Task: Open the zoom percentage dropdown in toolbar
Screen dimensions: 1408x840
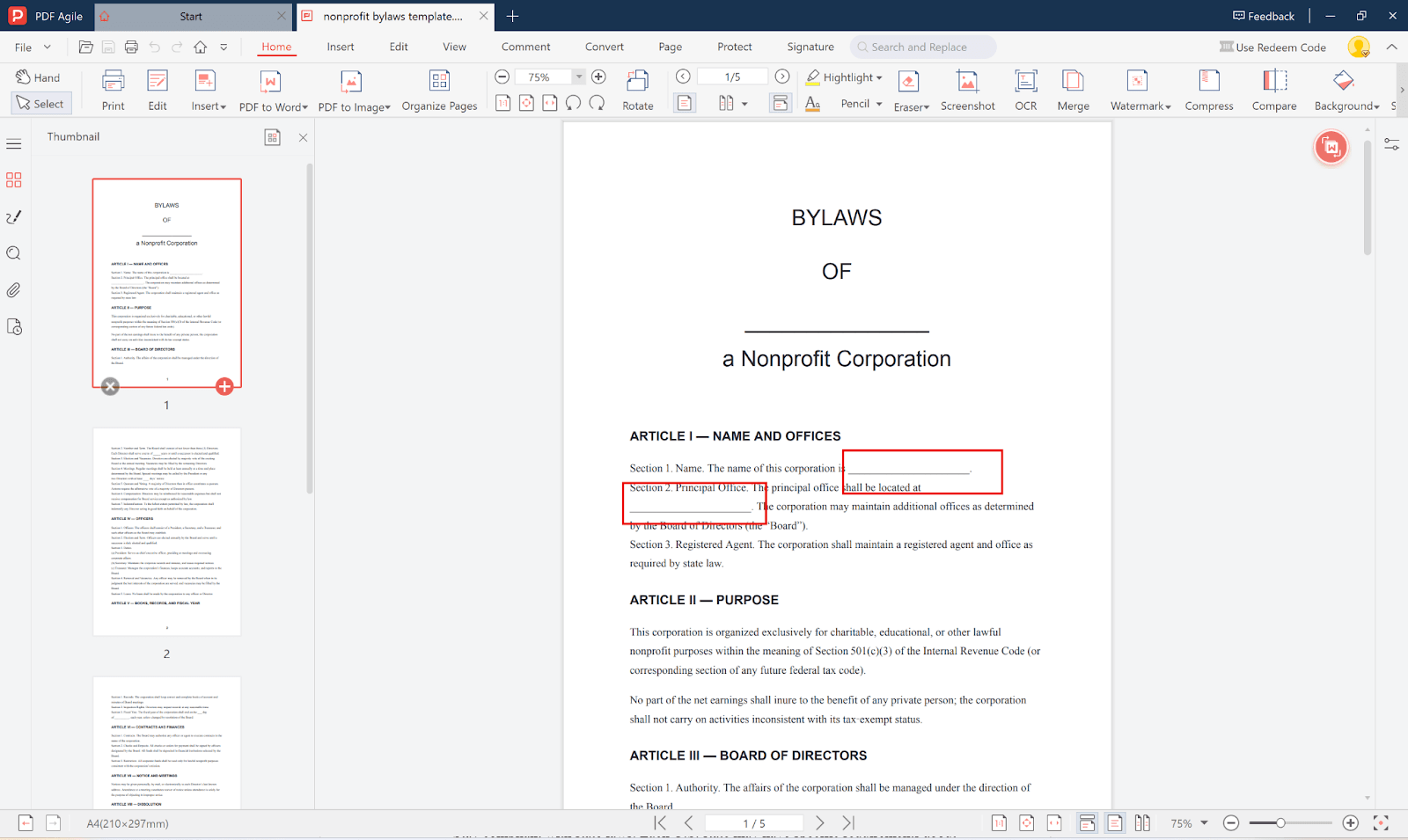Action: [578, 77]
